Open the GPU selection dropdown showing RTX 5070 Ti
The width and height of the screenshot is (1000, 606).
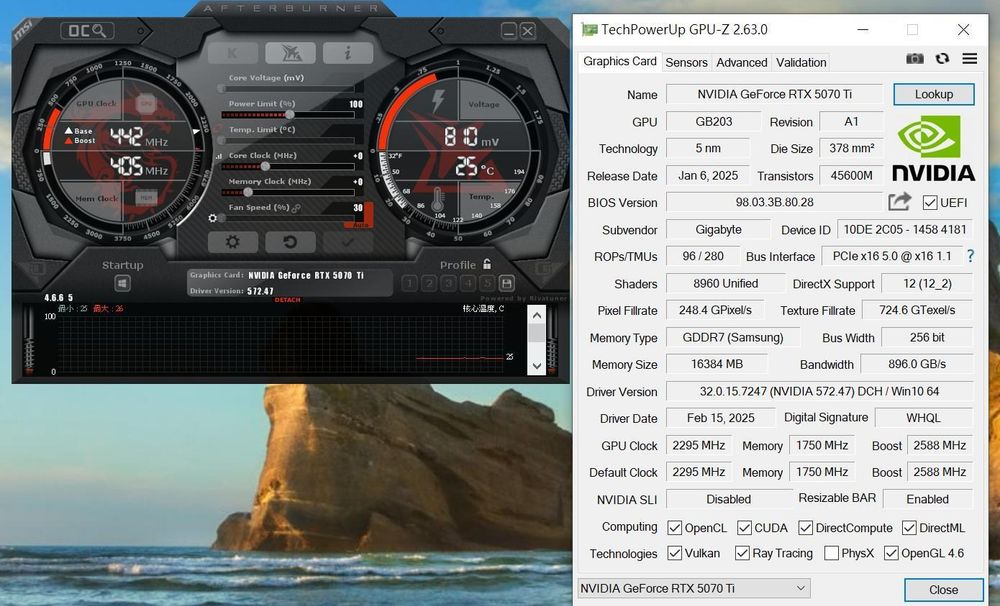point(690,588)
